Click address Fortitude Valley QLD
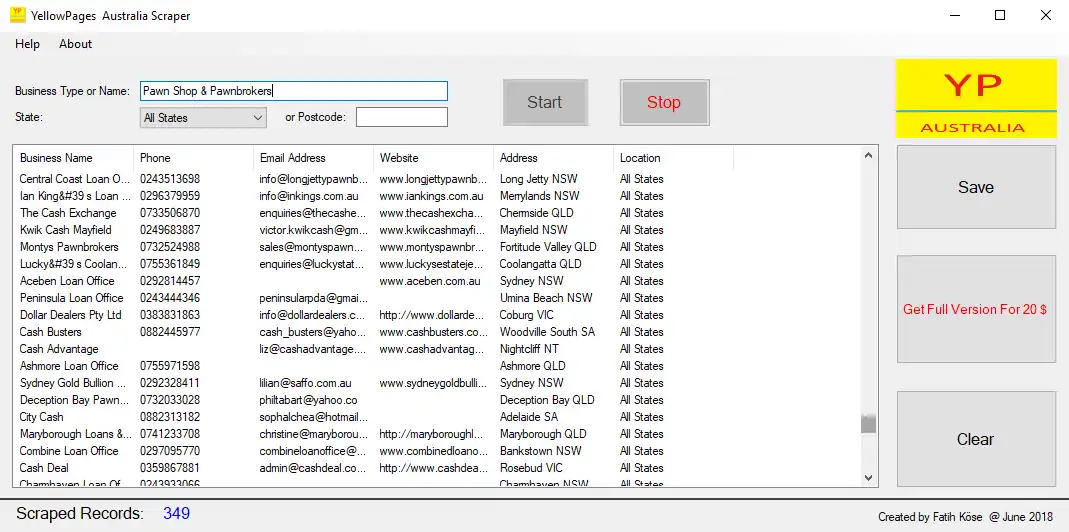The width and height of the screenshot is (1069, 532). click(x=548, y=247)
